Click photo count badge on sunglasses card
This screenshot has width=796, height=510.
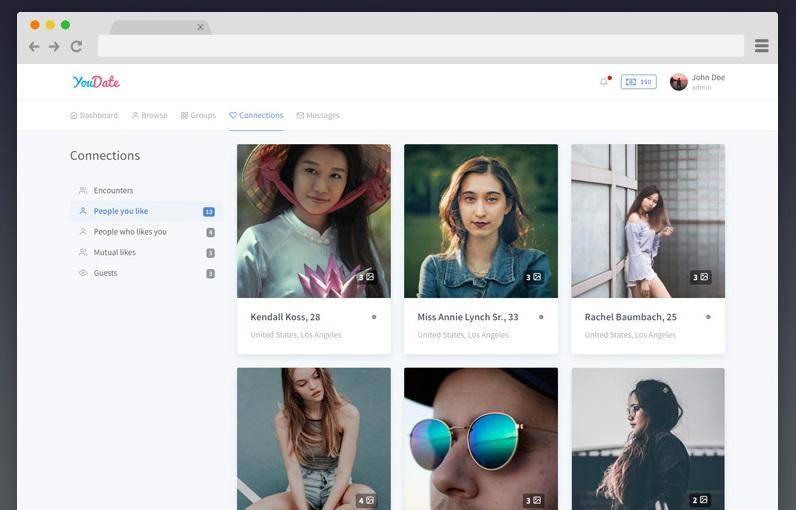tap(534, 500)
